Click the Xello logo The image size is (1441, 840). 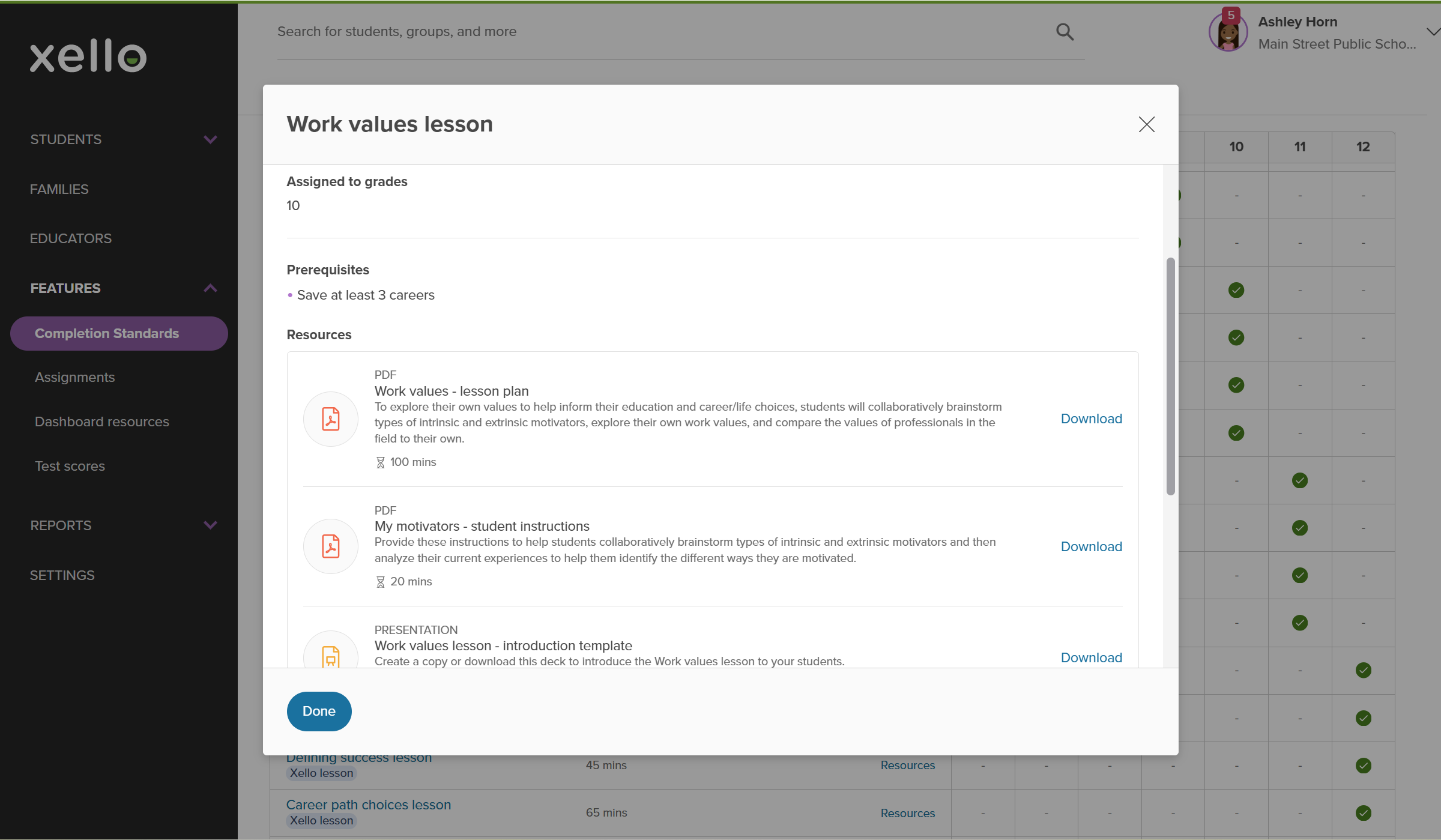[88, 56]
